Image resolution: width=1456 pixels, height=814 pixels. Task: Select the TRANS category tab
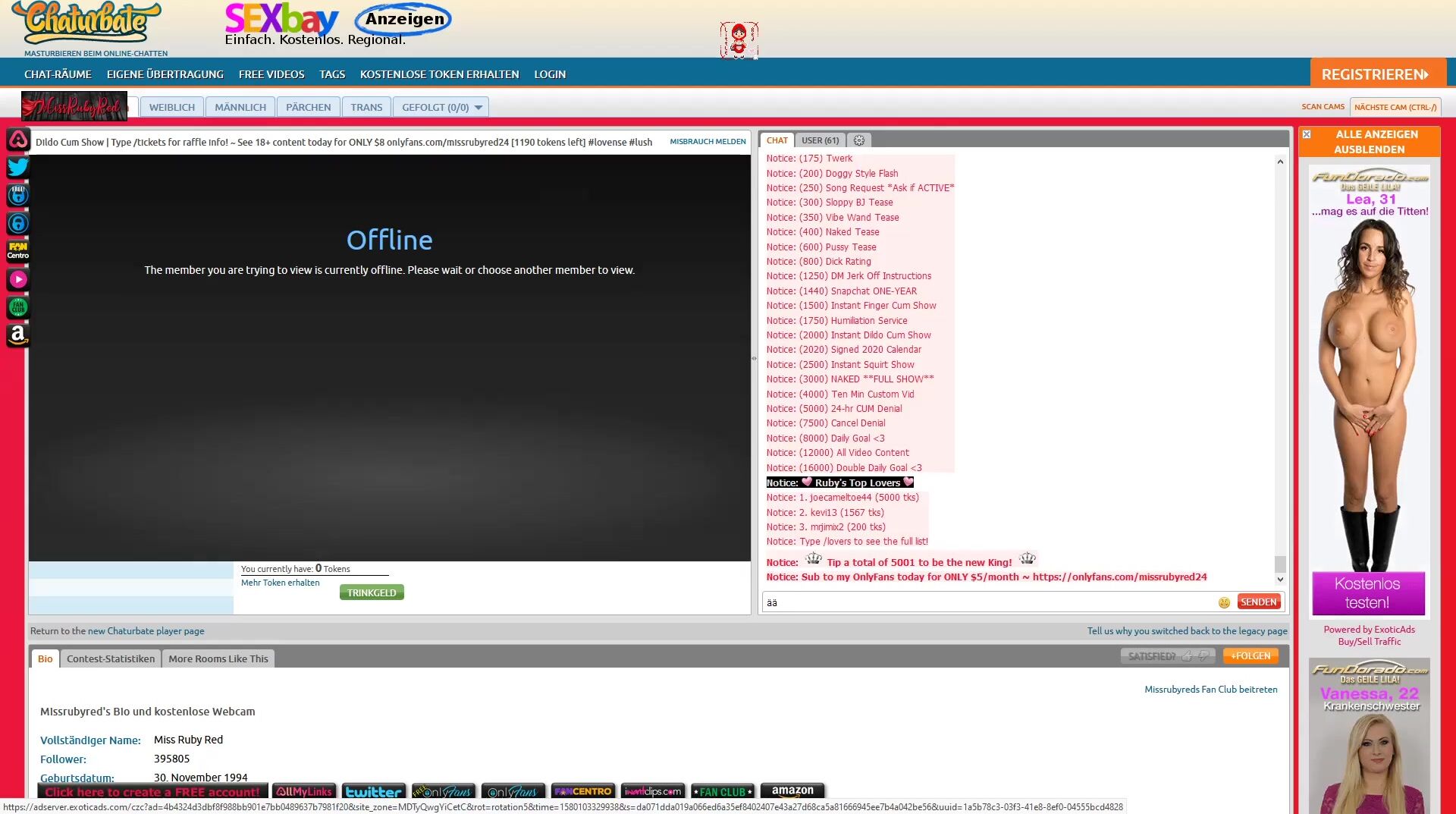[x=366, y=107]
